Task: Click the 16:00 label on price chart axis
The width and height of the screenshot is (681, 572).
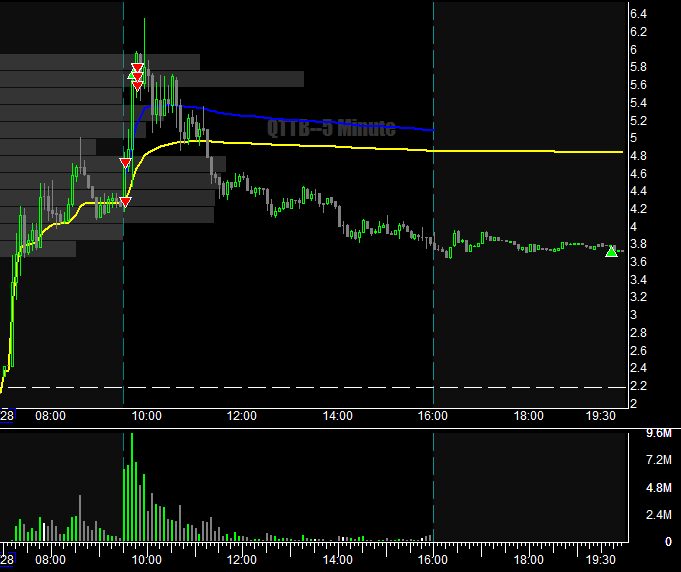Action: point(433,416)
